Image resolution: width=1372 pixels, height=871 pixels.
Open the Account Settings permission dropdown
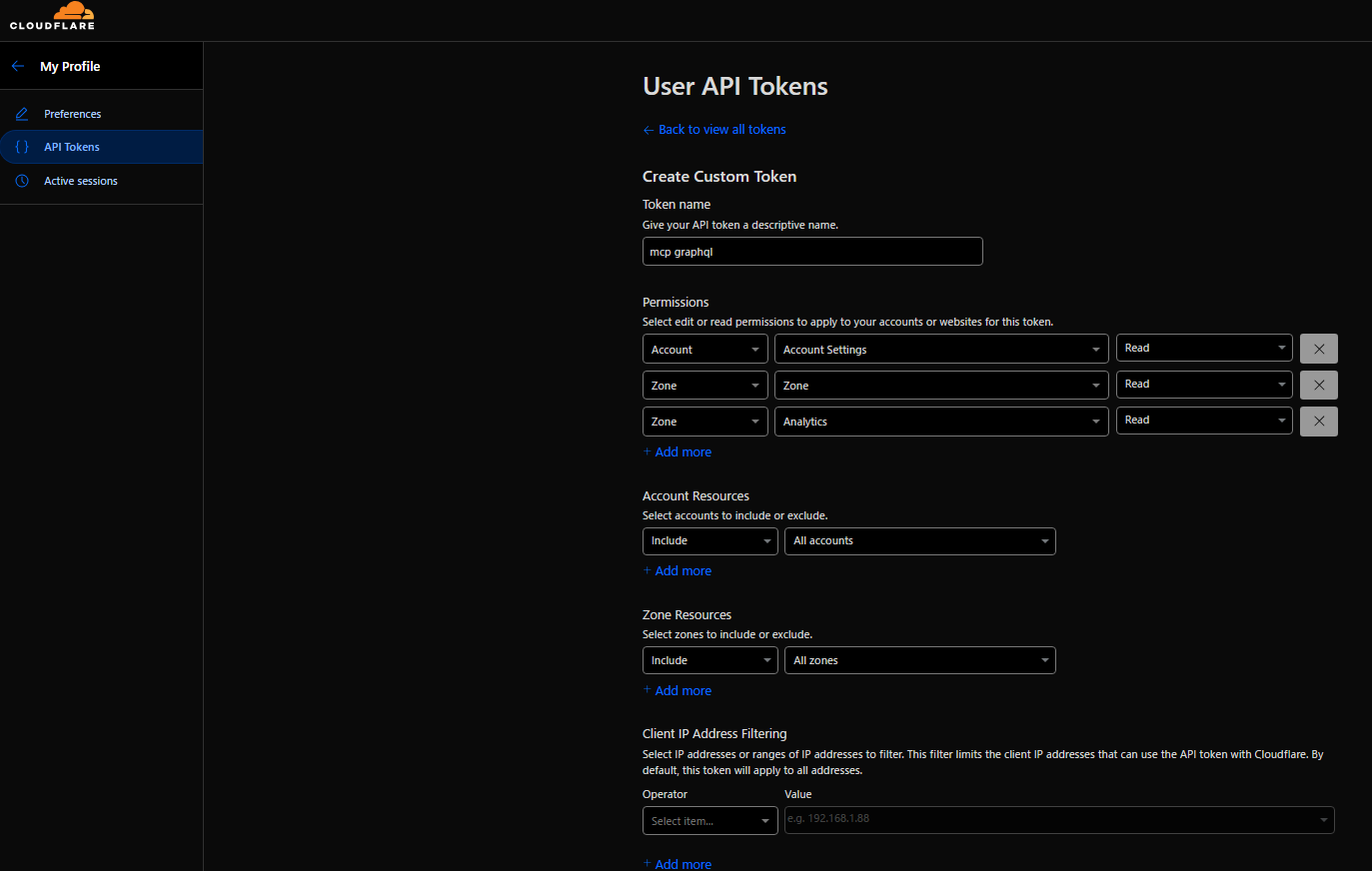pyautogui.click(x=940, y=350)
